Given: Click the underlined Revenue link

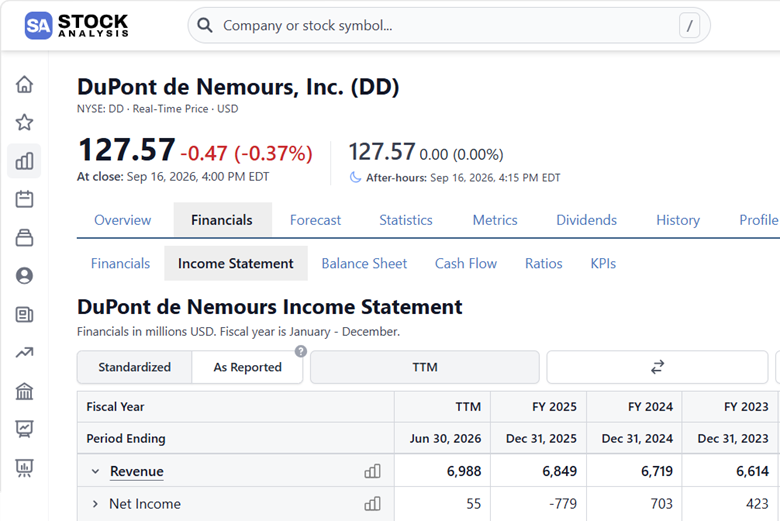Looking at the screenshot, I should 137,471.
